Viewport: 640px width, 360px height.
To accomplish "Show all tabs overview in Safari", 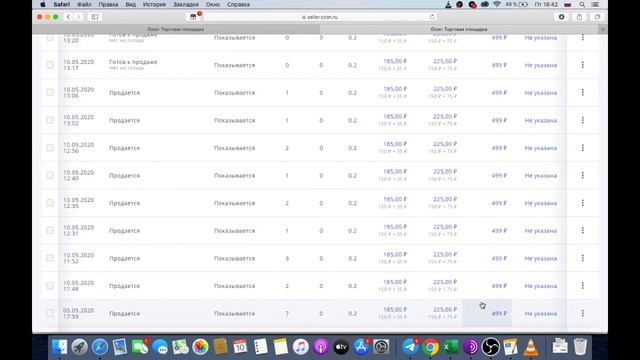I will tap(597, 17).
